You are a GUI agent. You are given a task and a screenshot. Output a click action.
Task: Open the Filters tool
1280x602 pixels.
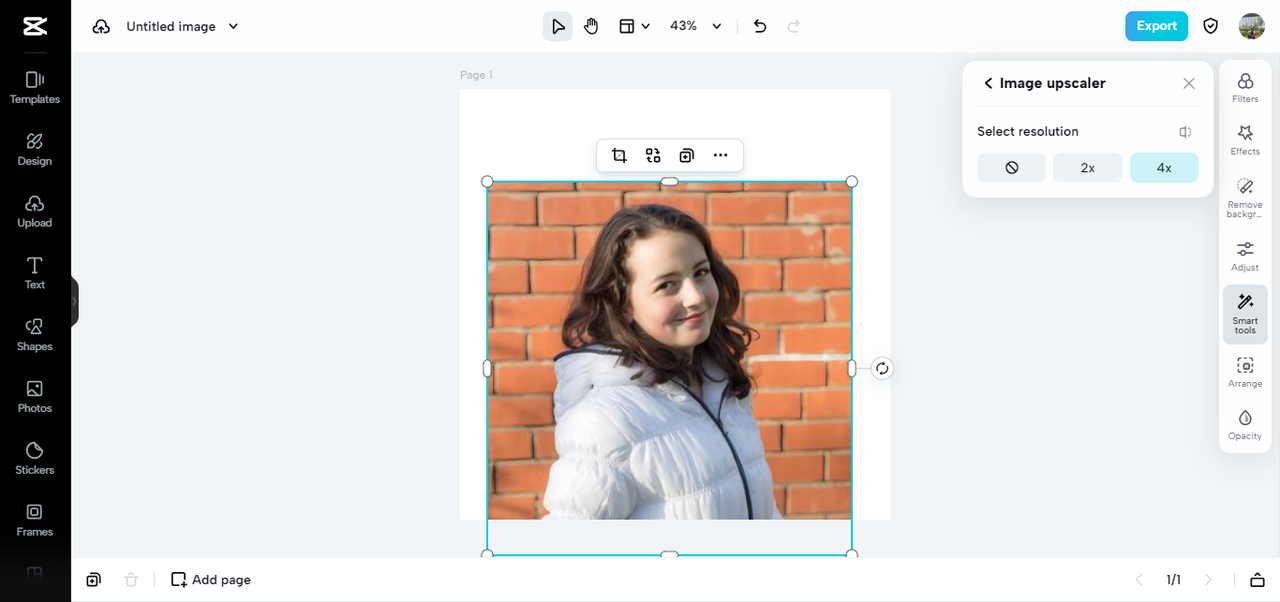click(x=1245, y=87)
